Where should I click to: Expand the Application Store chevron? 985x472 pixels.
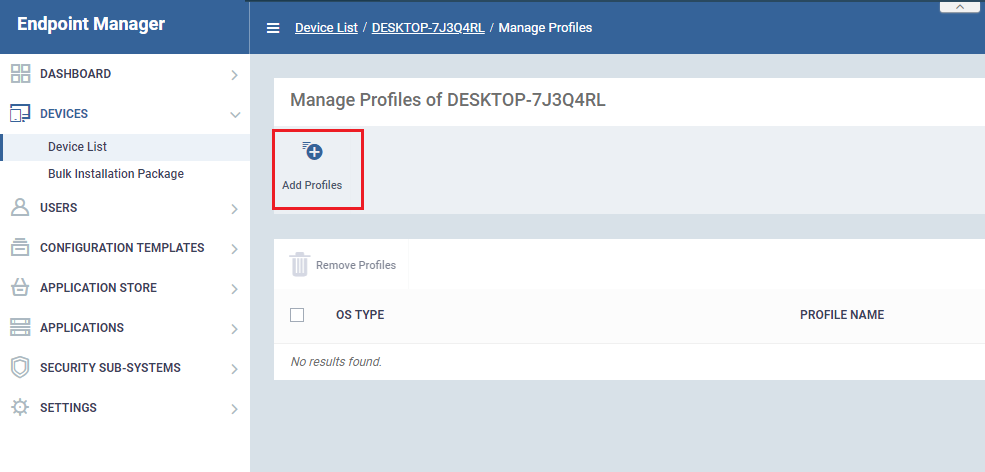[234, 289]
